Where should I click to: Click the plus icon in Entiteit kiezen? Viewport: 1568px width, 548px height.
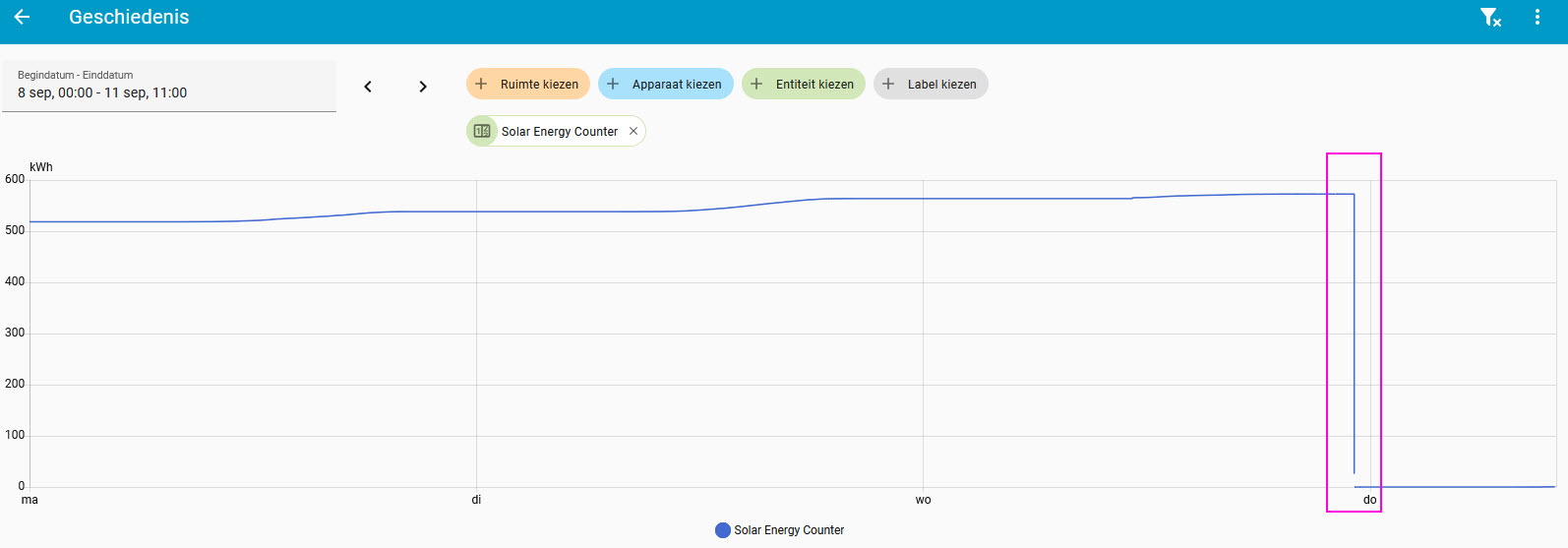(x=756, y=84)
